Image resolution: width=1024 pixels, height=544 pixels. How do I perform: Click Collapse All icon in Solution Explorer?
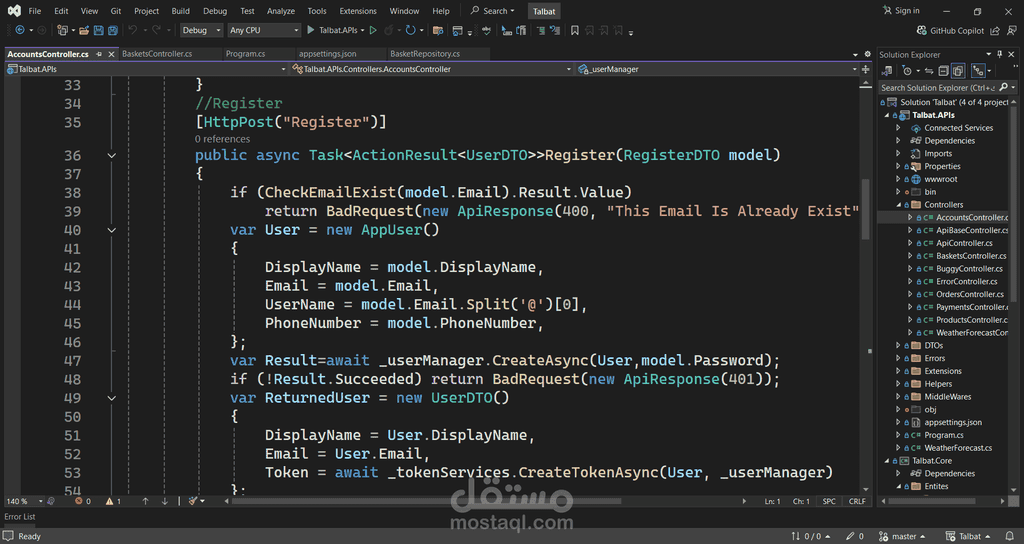tap(944, 71)
